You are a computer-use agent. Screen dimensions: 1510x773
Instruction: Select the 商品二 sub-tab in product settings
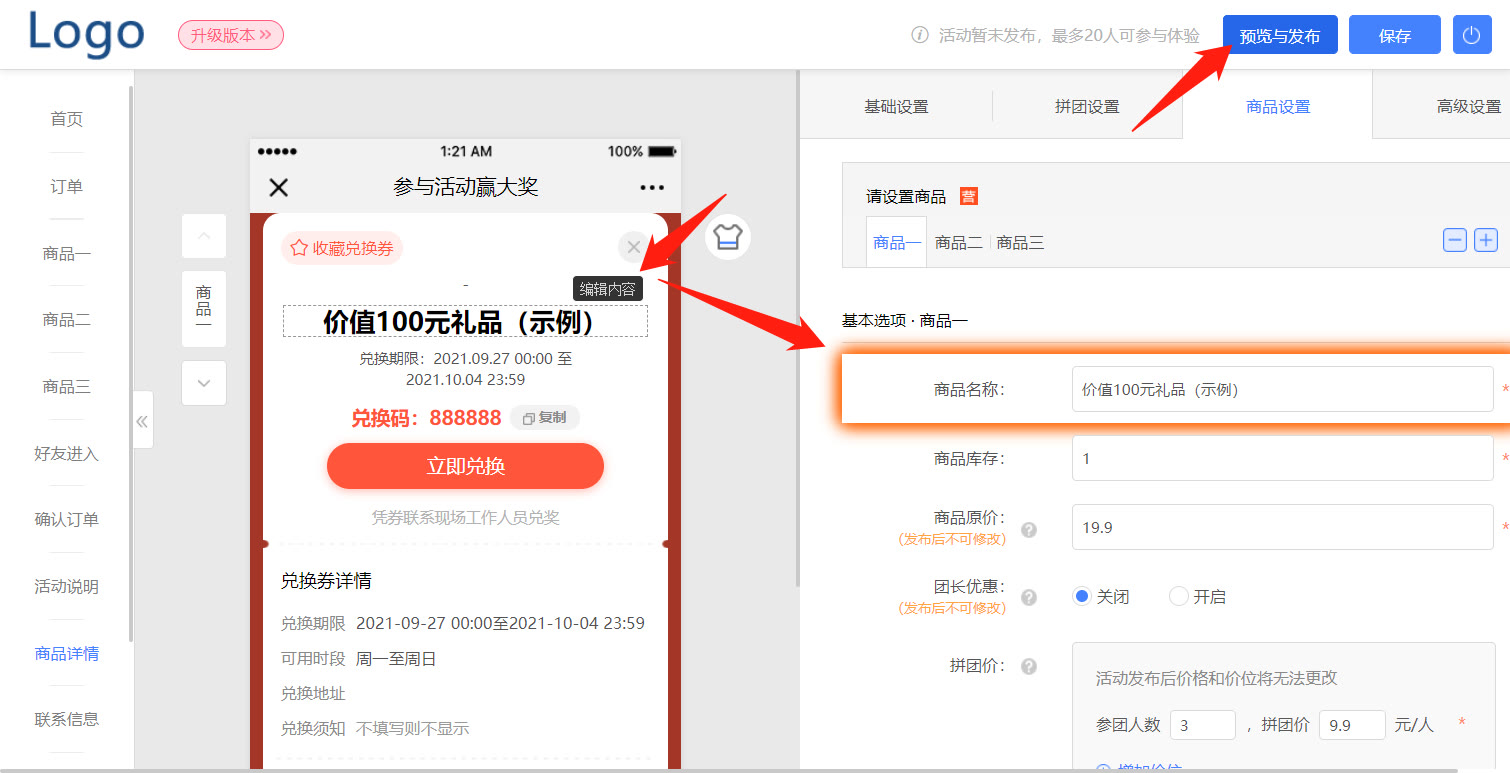click(x=958, y=242)
